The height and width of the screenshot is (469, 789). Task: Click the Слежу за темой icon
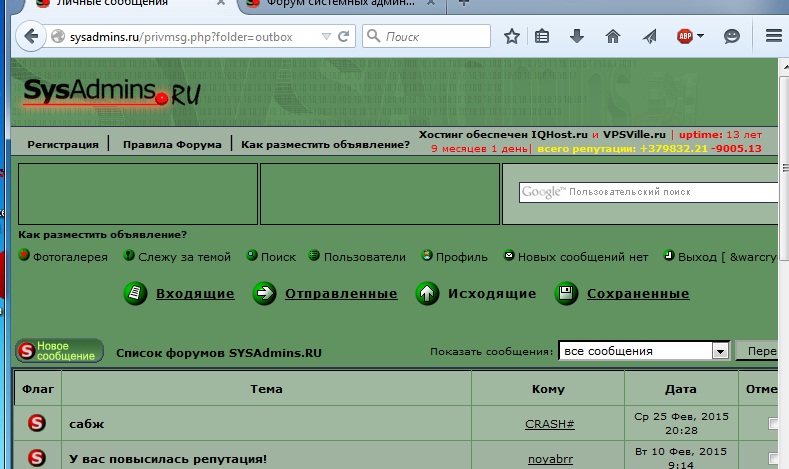pos(129,255)
